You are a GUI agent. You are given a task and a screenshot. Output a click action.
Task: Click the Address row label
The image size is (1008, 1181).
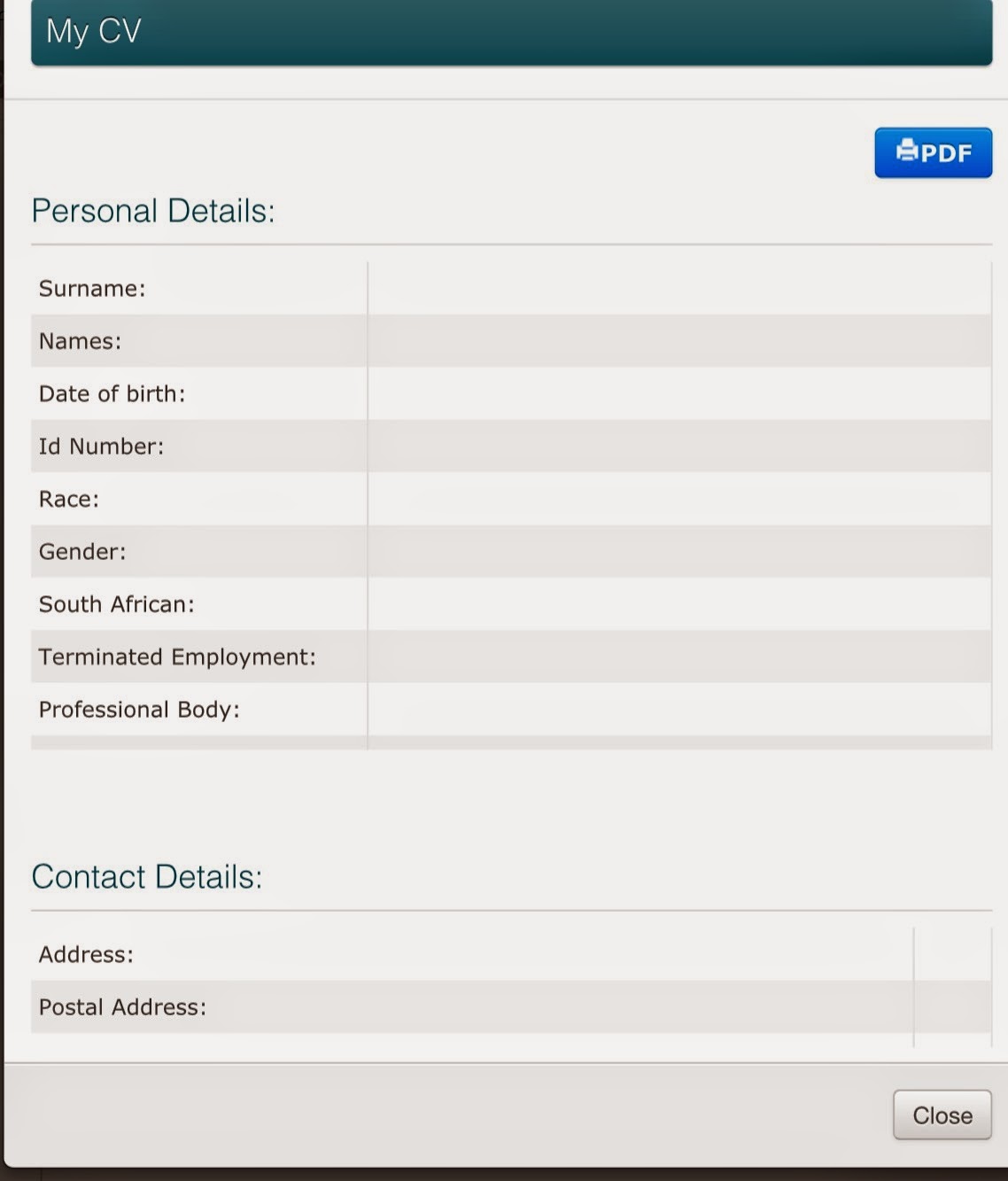tap(86, 954)
